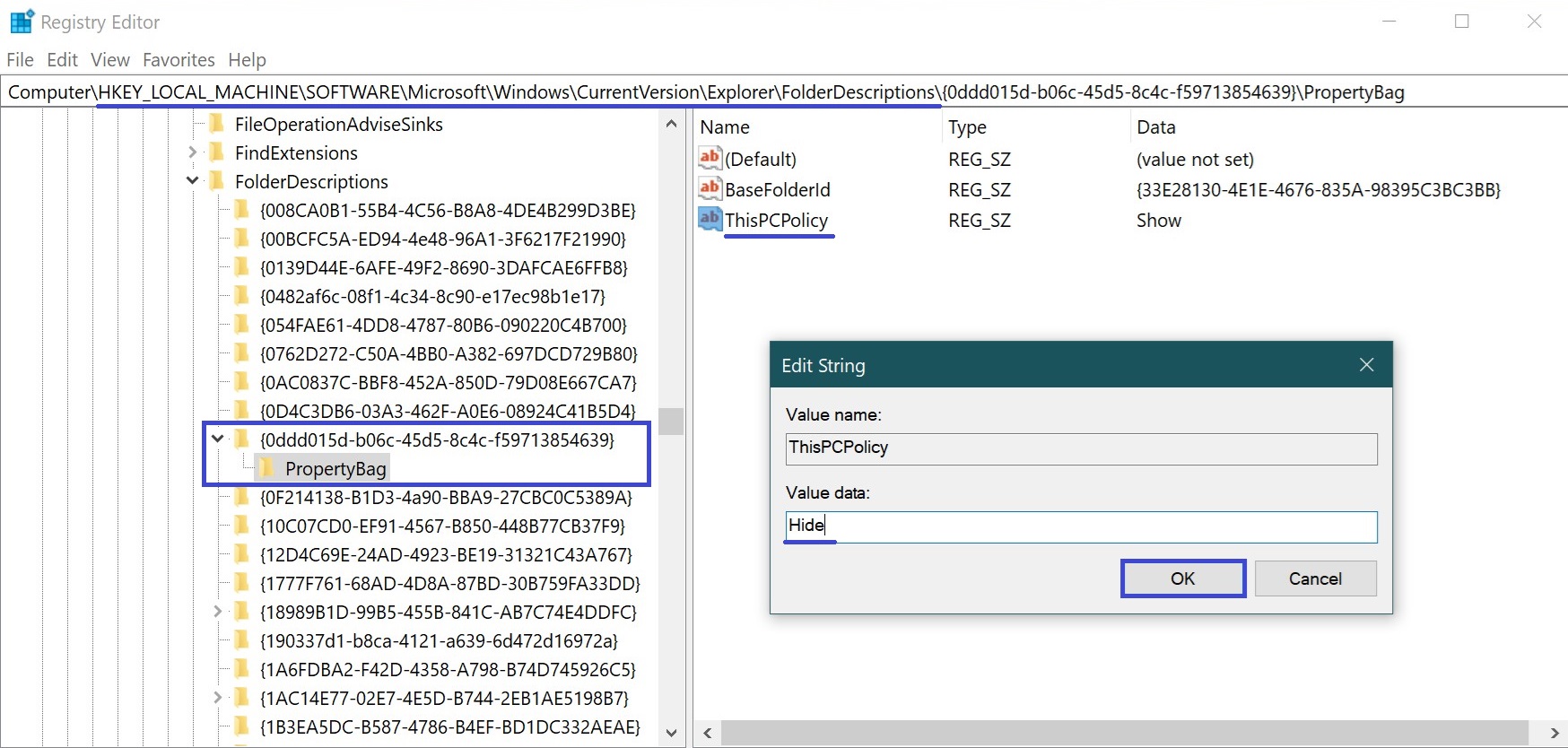Click the Registry Editor app icon
This screenshot has width=1568, height=748.
[x=22, y=22]
